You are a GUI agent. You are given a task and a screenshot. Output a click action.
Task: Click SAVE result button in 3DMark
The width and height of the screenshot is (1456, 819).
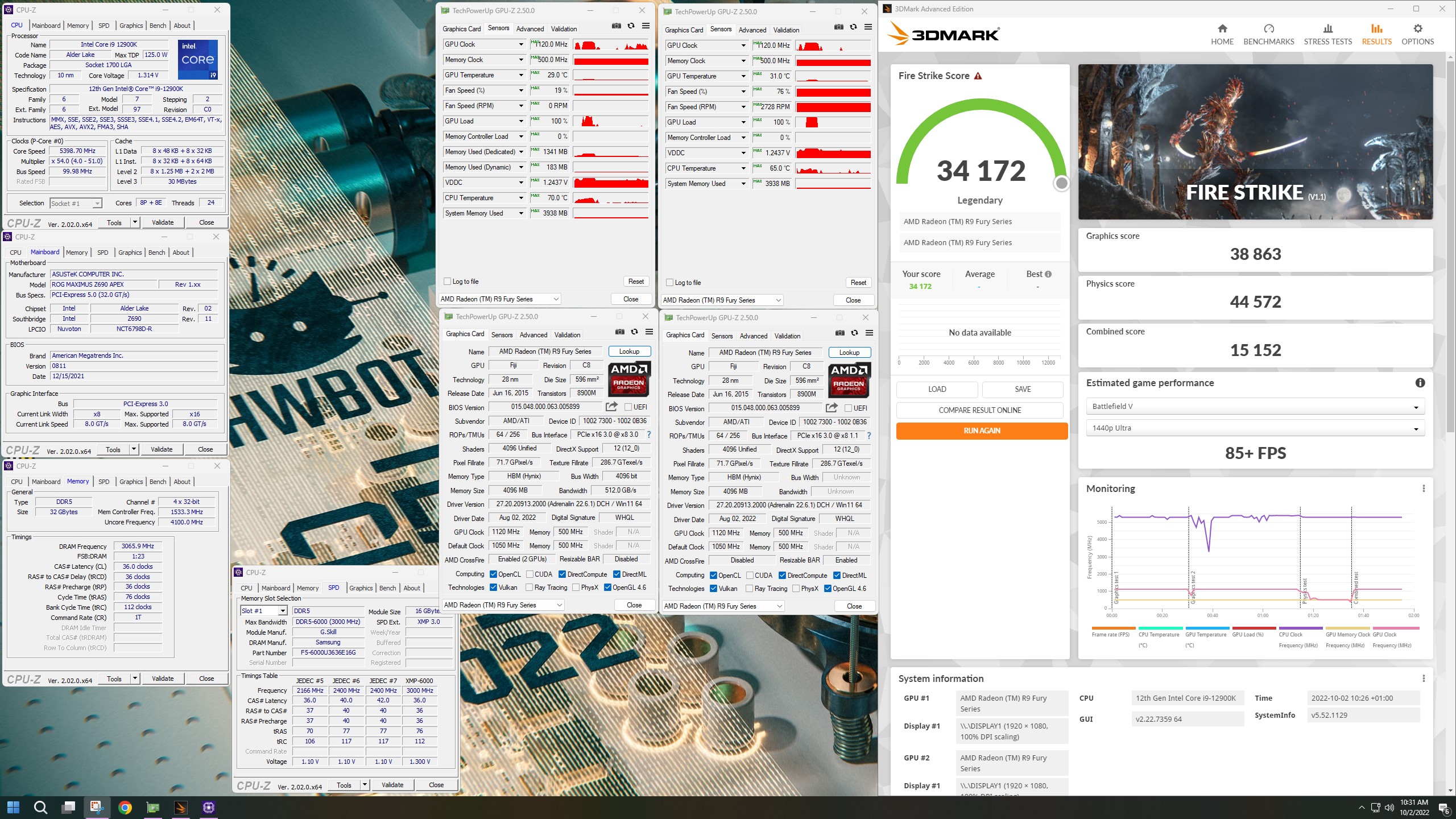(x=1023, y=390)
